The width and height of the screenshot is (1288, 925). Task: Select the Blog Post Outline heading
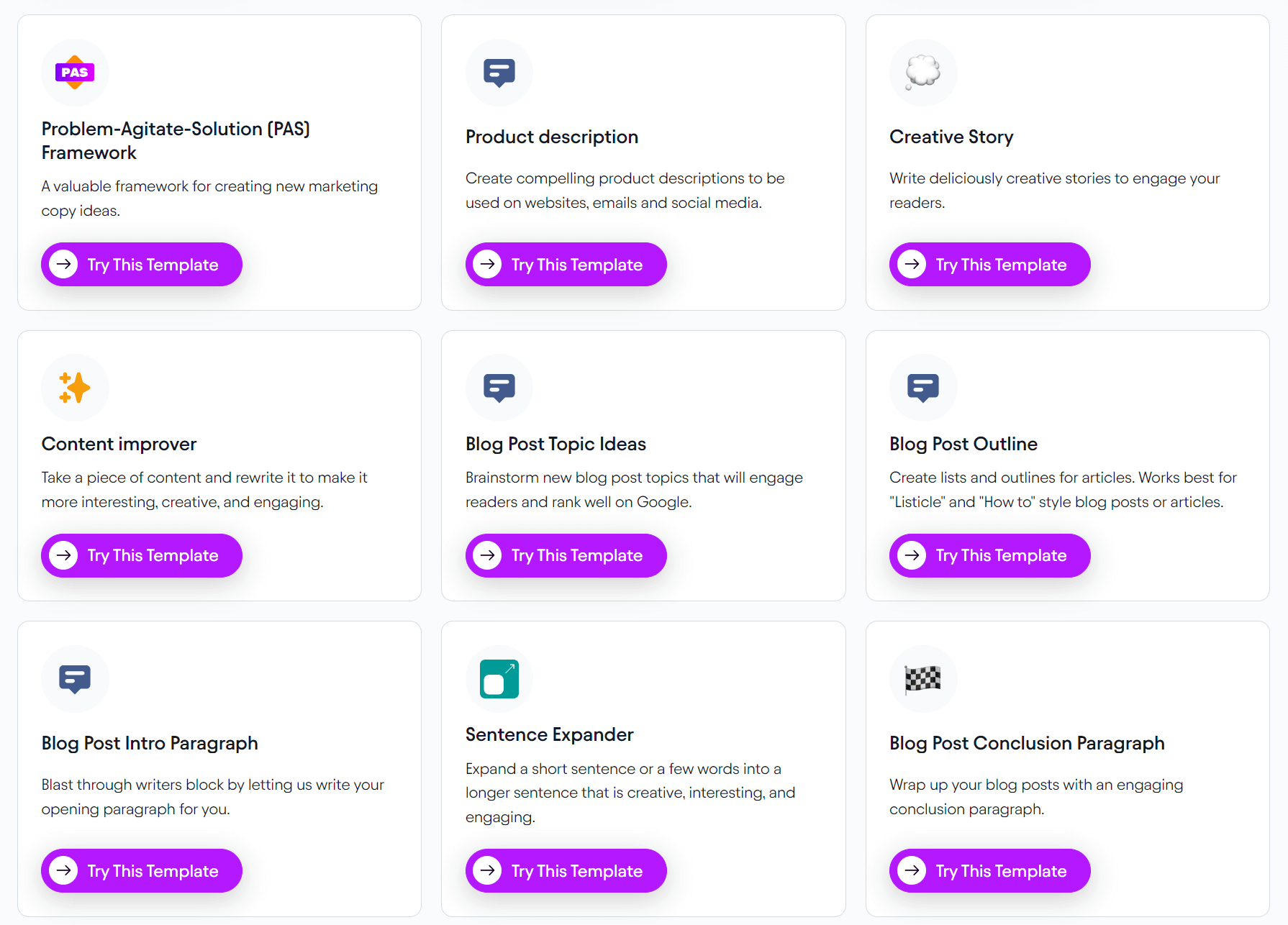pyautogui.click(x=963, y=444)
